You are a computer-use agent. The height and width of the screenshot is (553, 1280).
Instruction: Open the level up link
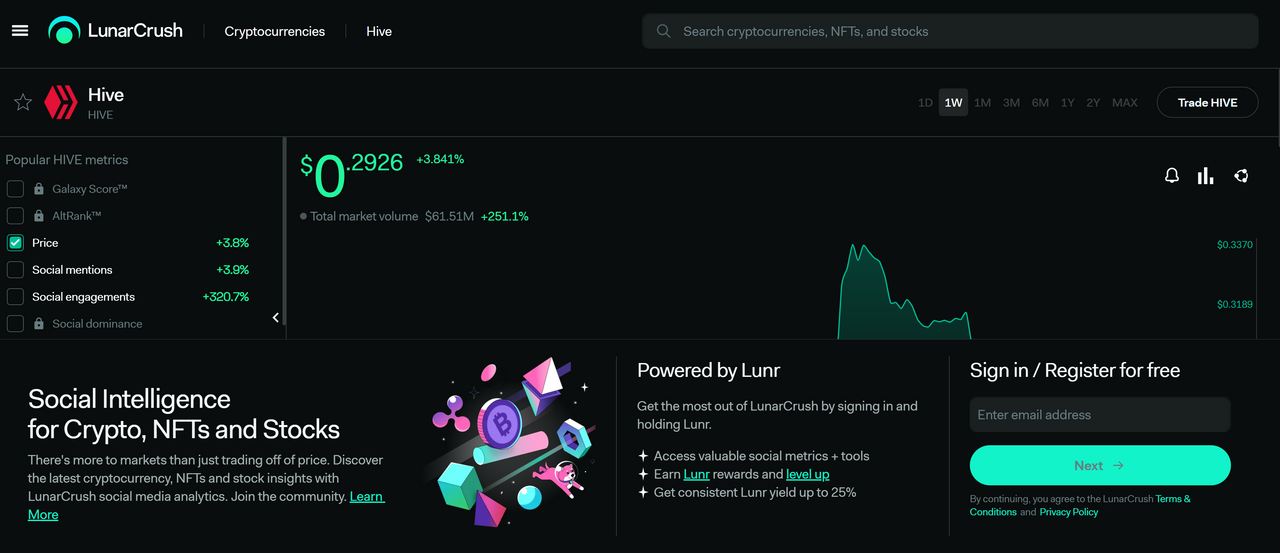pyautogui.click(x=808, y=474)
